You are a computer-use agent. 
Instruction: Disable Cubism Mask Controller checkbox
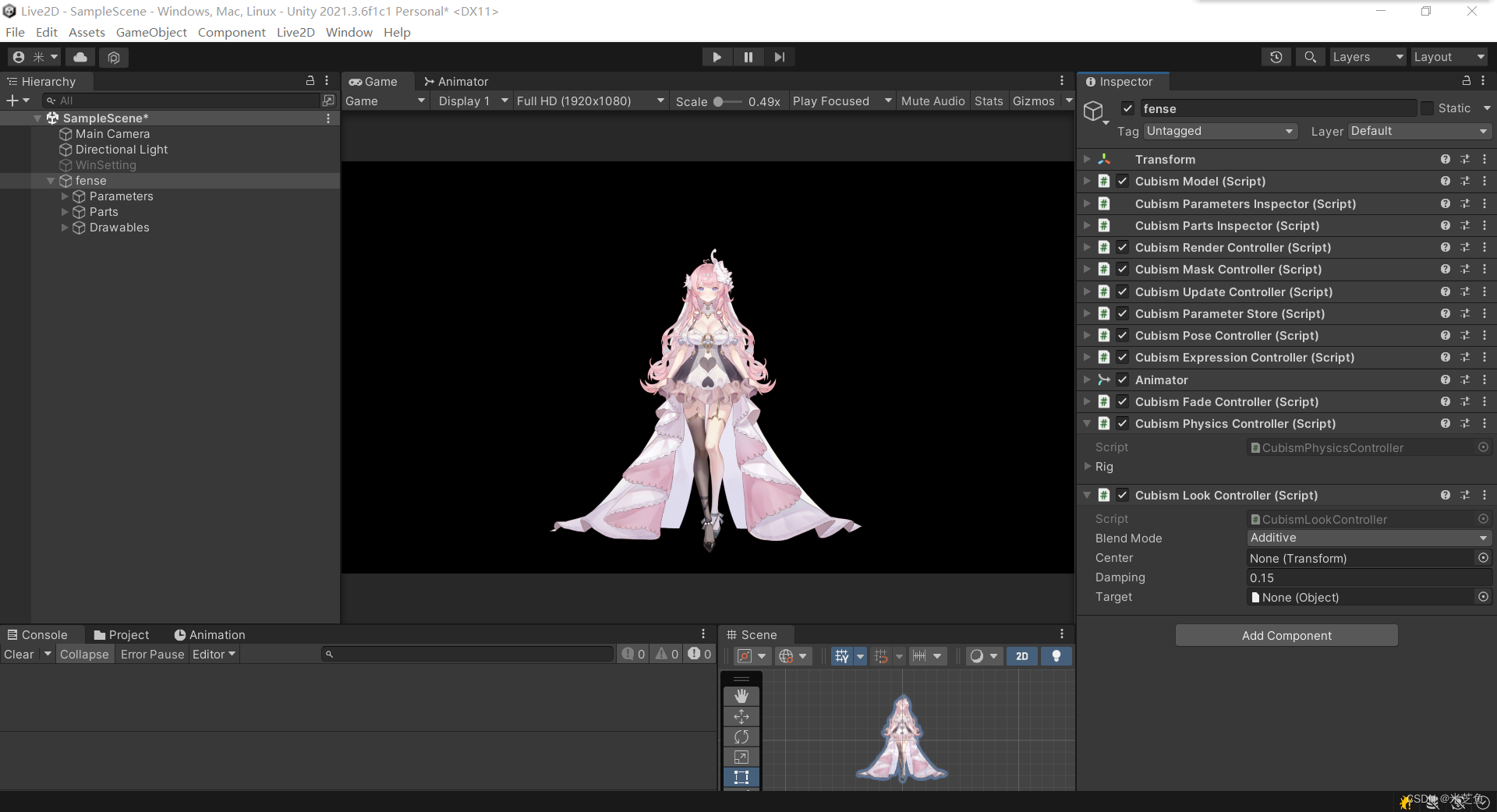click(1123, 269)
